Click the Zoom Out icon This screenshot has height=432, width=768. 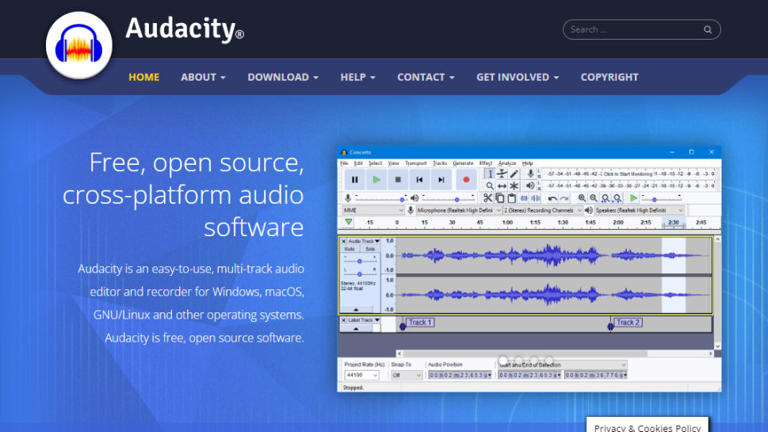point(593,198)
